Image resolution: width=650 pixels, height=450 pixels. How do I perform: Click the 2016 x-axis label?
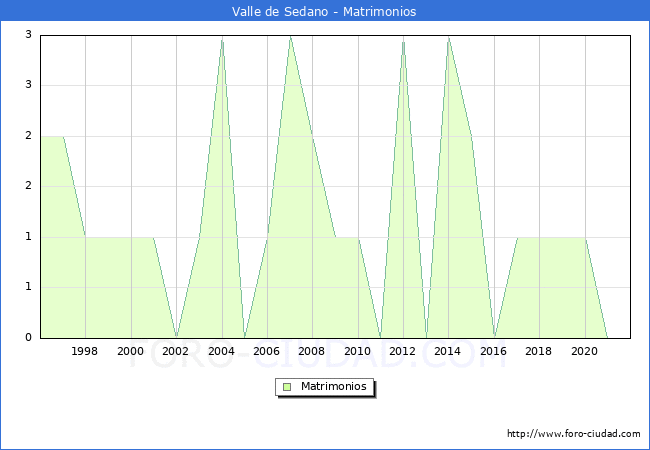tap(493, 351)
